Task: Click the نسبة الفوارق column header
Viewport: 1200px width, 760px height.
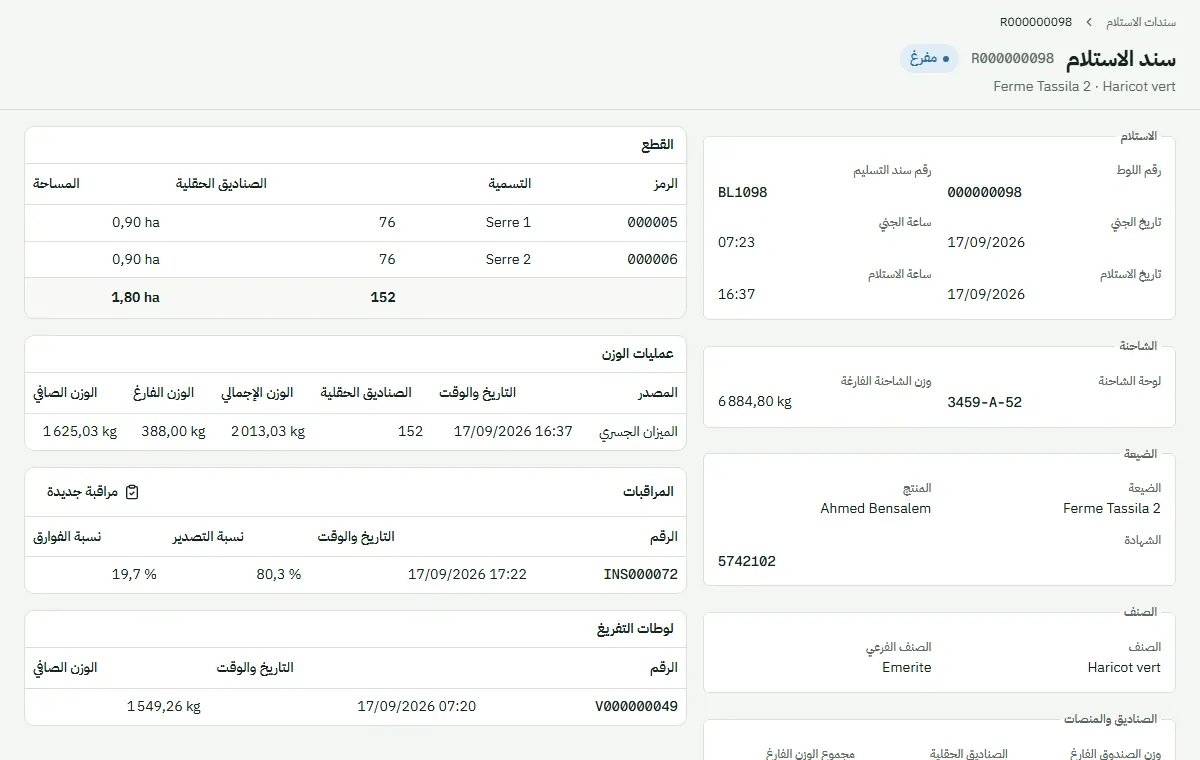Action: (x=67, y=537)
